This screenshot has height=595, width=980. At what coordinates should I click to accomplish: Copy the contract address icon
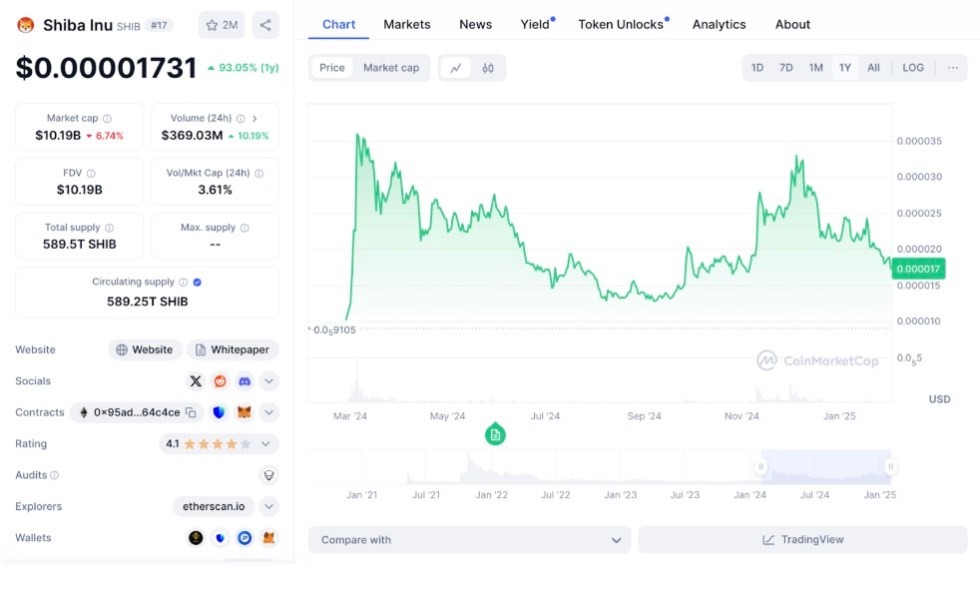(x=191, y=412)
